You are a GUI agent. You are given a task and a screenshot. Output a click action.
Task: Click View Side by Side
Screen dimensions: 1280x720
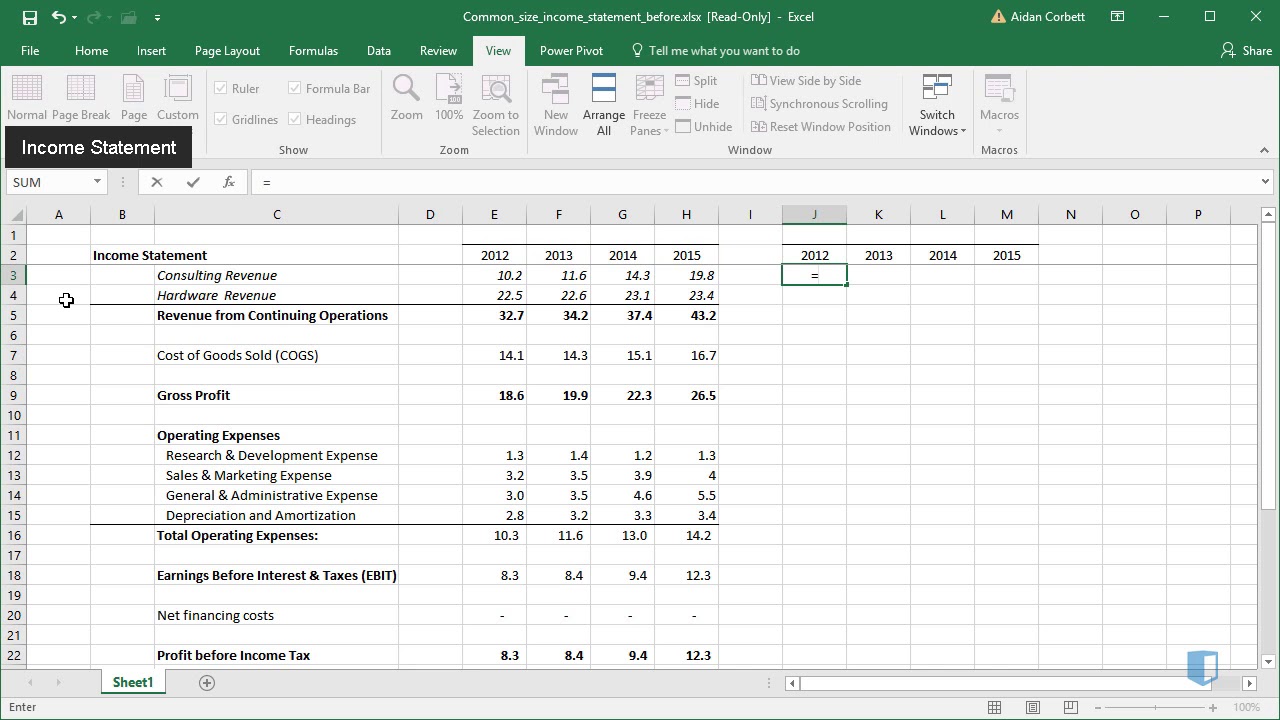806,81
